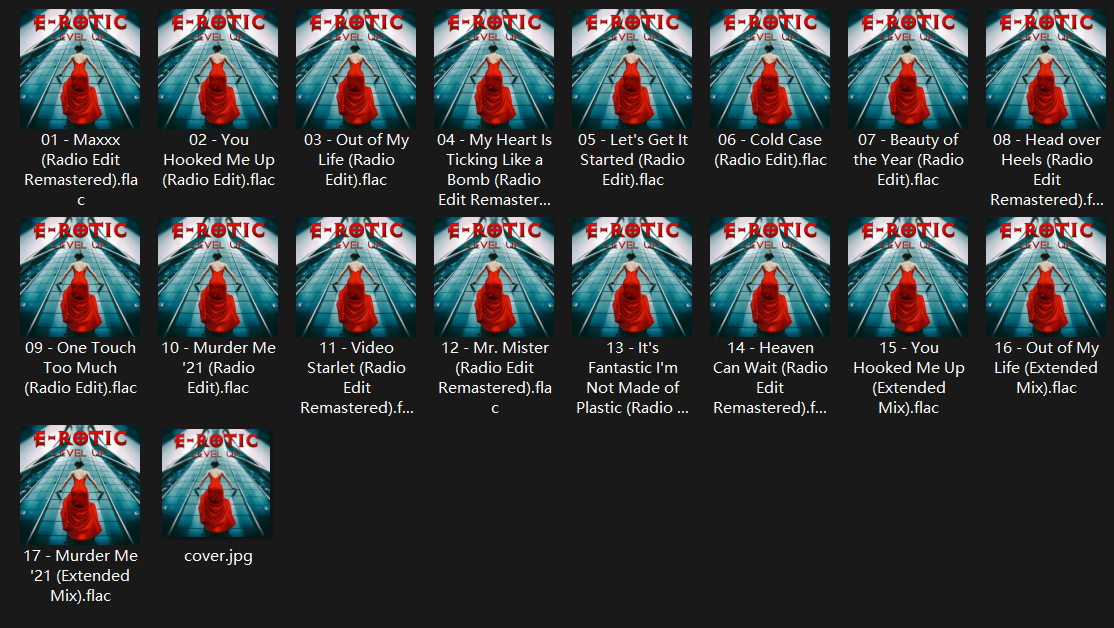Select filename "10 - Murder Me '21 (Radio Edit).flac"
1114x628 pixels.
219,368
